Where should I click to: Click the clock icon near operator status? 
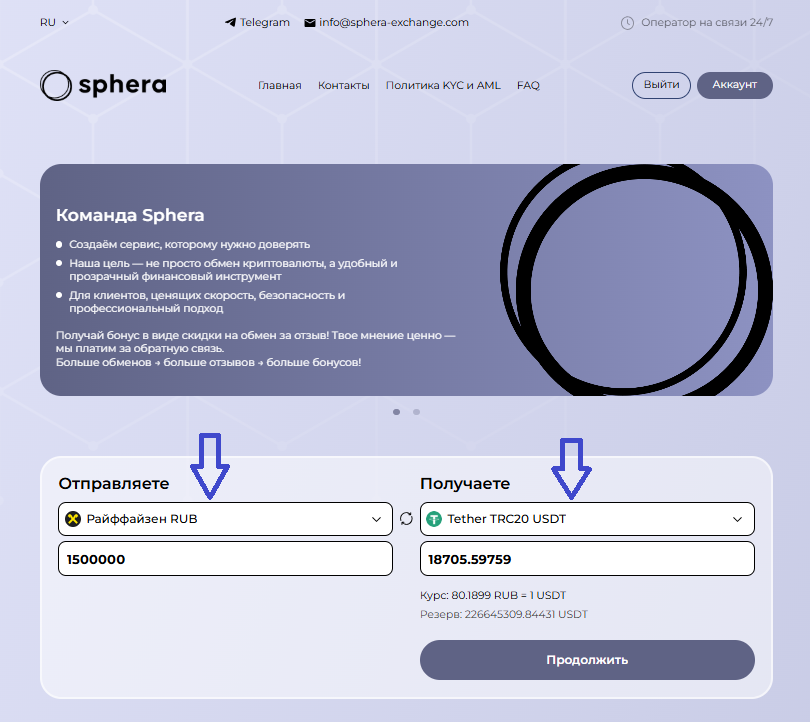628,22
